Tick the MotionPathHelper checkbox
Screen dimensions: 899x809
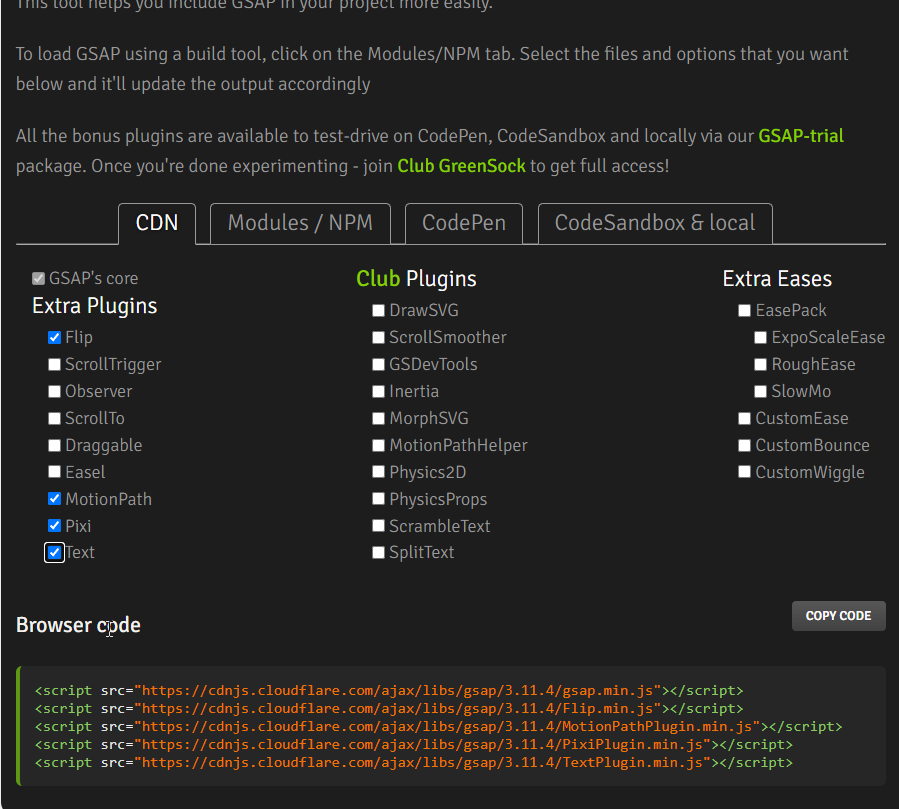coord(378,445)
